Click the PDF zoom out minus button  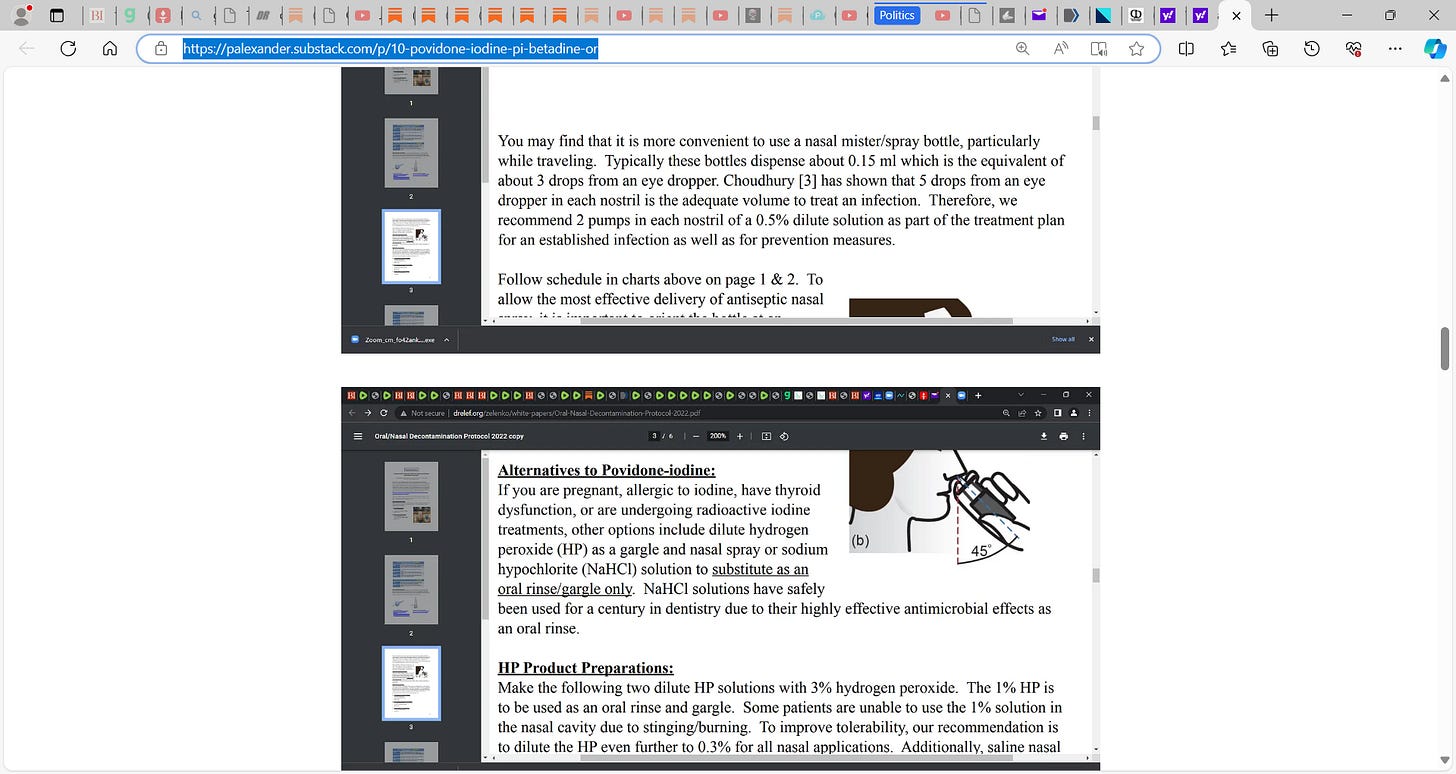pos(696,436)
